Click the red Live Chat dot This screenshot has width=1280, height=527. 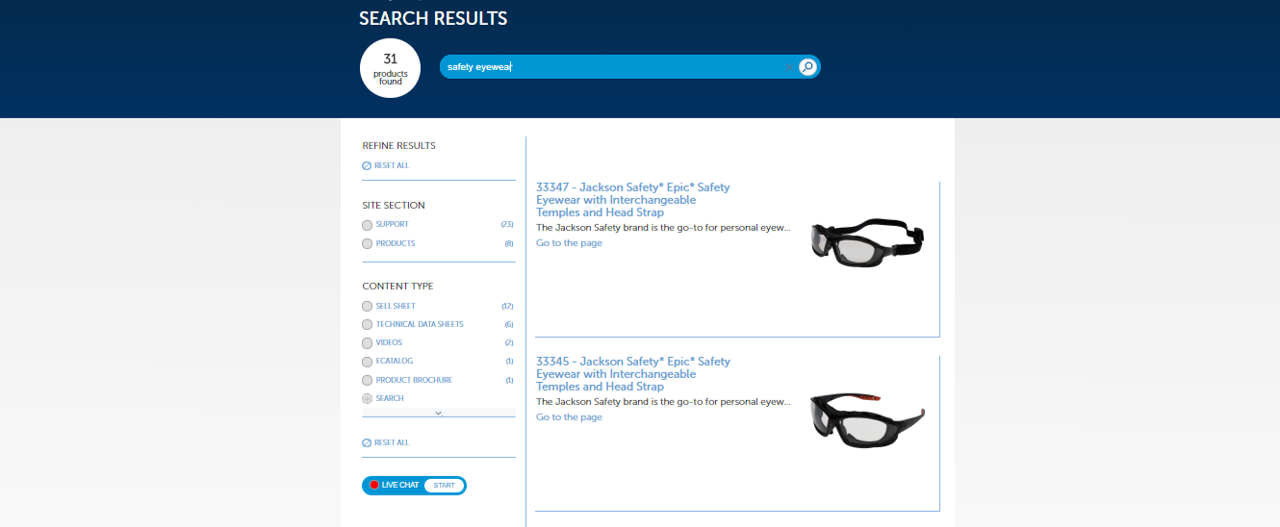pyautogui.click(x=375, y=485)
